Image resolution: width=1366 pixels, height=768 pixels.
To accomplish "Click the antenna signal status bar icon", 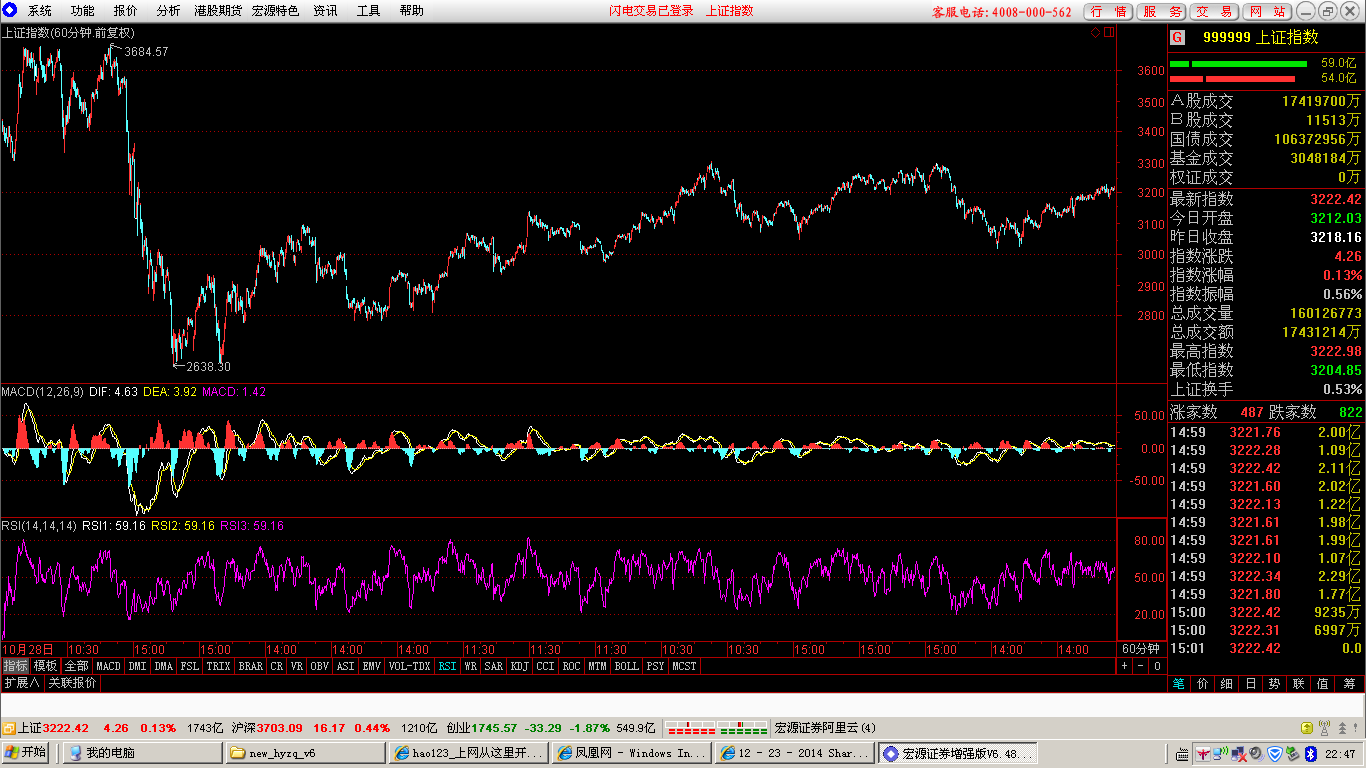I will 1325,728.
